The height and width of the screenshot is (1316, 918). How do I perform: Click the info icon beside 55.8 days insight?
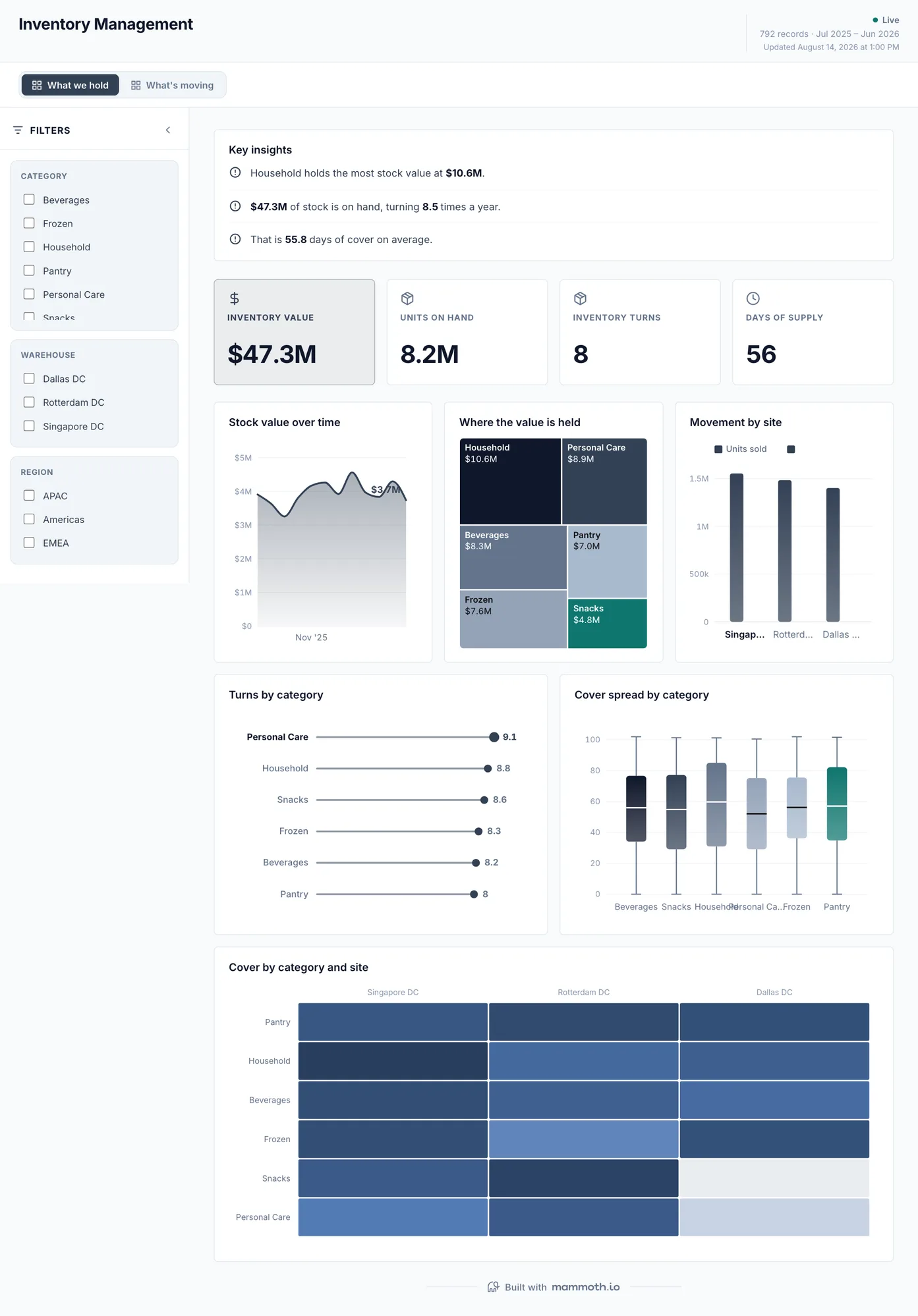(235, 239)
